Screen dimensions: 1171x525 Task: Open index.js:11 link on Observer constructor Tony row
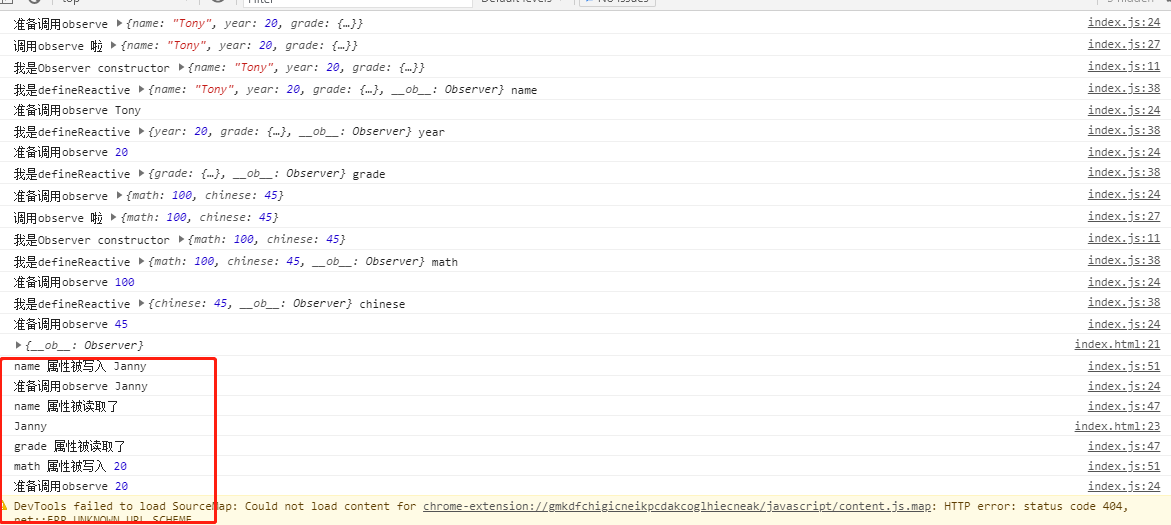(1124, 66)
